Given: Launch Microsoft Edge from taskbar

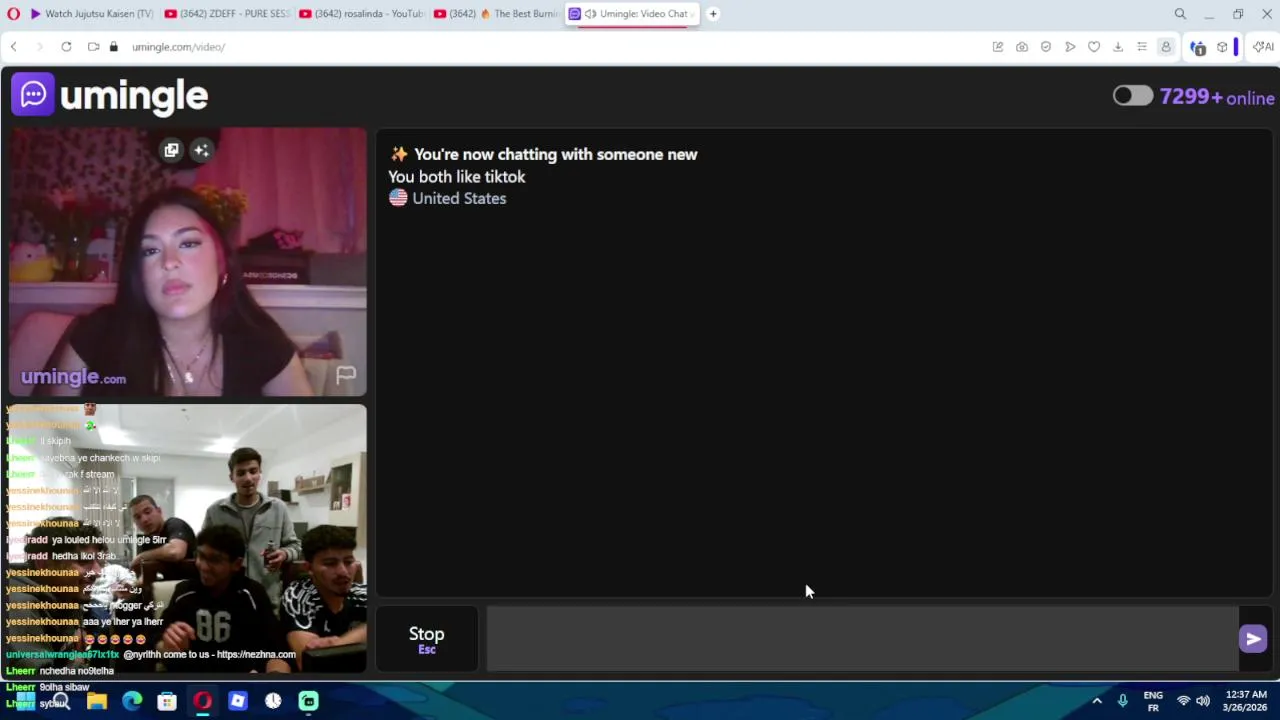Looking at the screenshot, I should (x=132, y=701).
